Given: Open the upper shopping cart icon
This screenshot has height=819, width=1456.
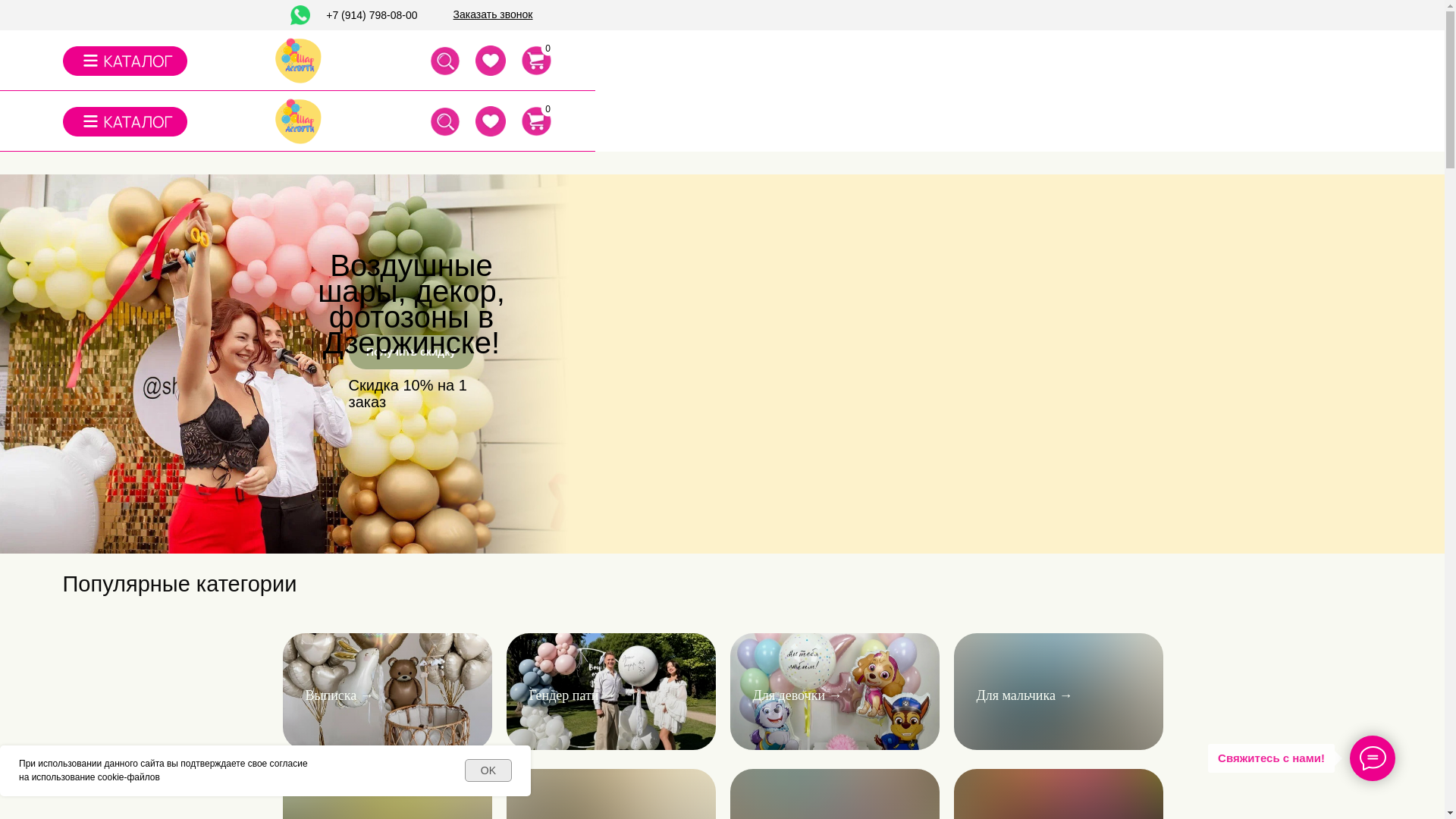Looking at the screenshot, I should pos(536,61).
